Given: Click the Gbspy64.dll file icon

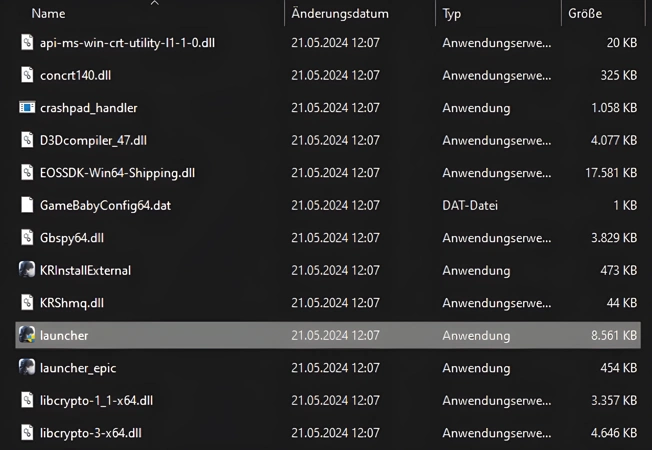Looking at the screenshot, I should pyautogui.click(x=27, y=237).
